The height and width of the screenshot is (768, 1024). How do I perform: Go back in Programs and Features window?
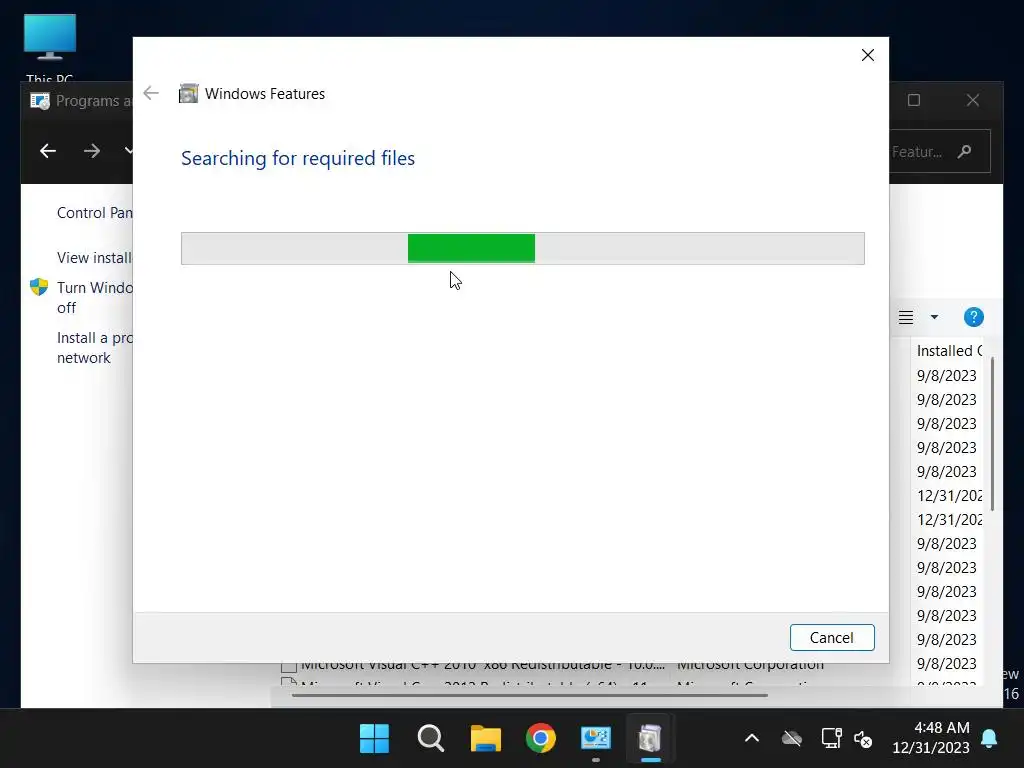[x=48, y=151]
